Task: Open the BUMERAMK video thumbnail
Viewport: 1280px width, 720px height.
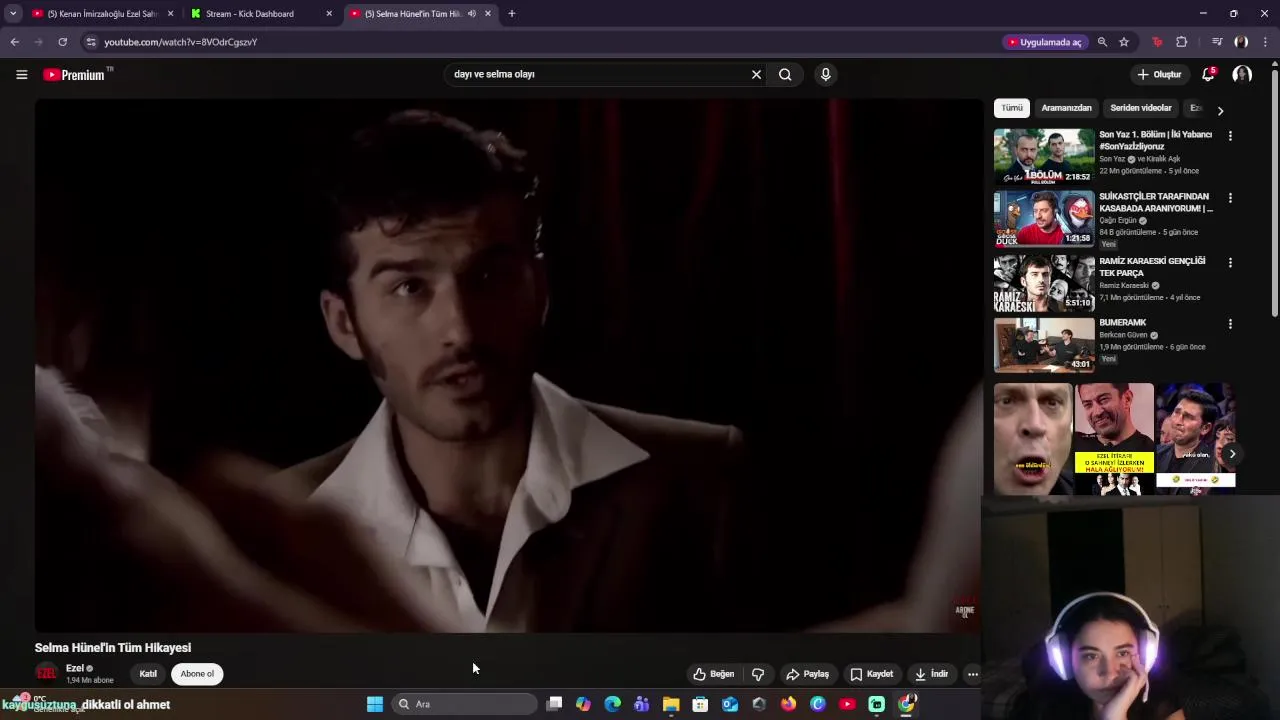Action: click(1044, 345)
